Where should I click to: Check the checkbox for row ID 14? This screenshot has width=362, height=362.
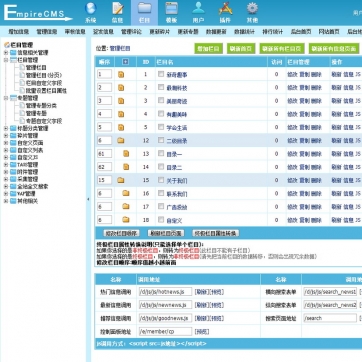161,166
